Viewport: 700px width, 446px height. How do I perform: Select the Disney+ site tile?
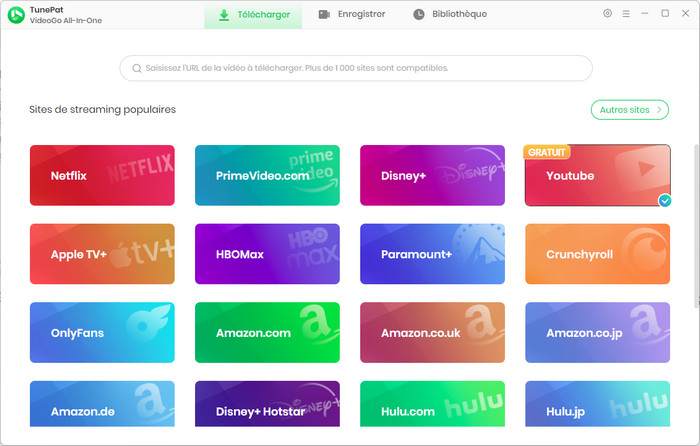coord(432,176)
